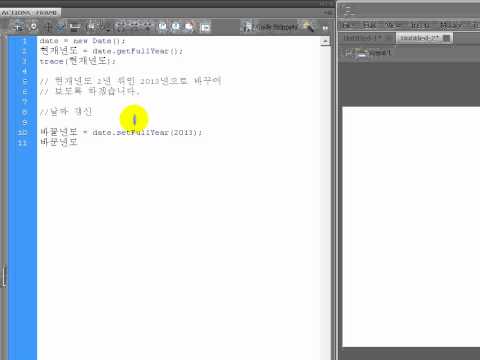Remove comment from code

pos(189,27)
